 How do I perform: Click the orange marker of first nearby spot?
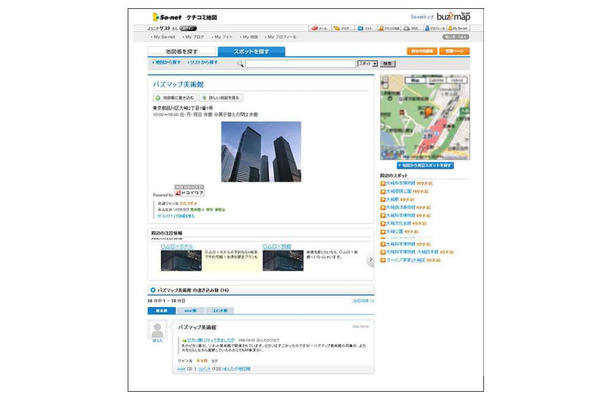(383, 183)
